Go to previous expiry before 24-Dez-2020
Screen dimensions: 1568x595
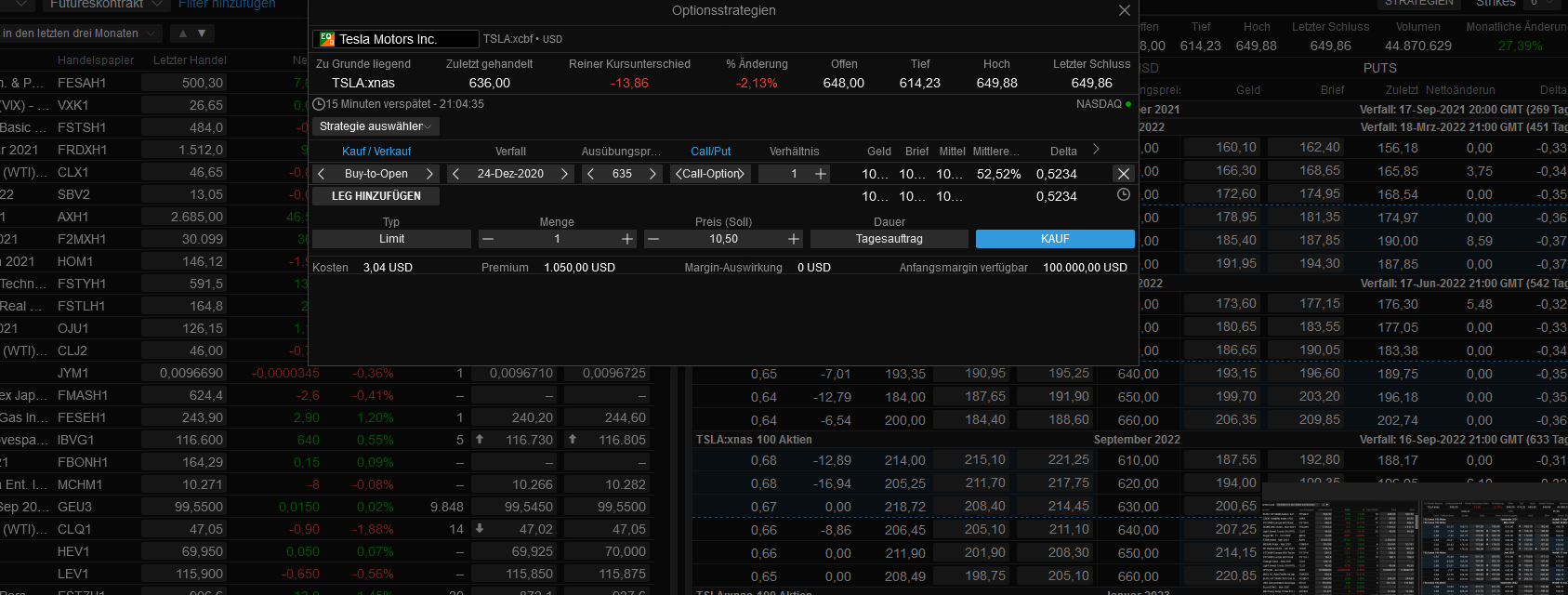tap(455, 174)
